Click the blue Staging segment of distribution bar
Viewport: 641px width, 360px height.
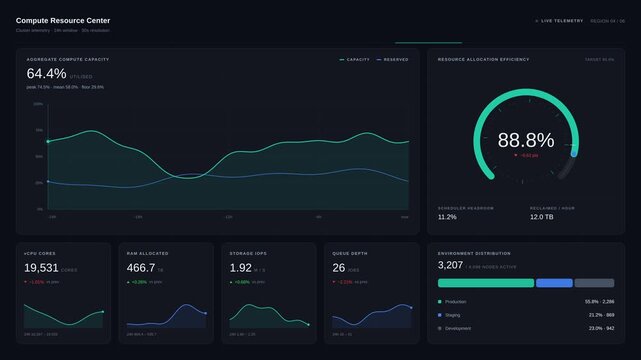pos(554,283)
